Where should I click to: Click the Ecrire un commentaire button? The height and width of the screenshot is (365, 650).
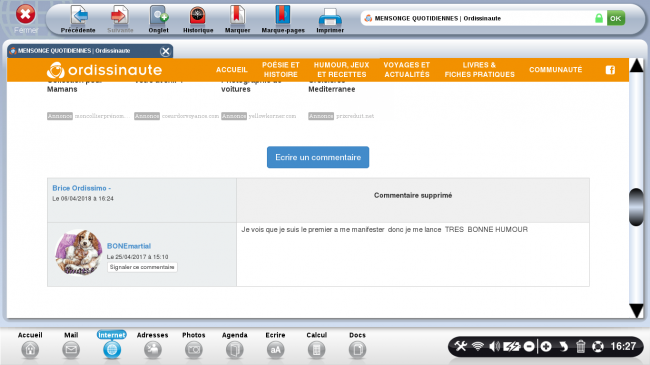[318, 157]
